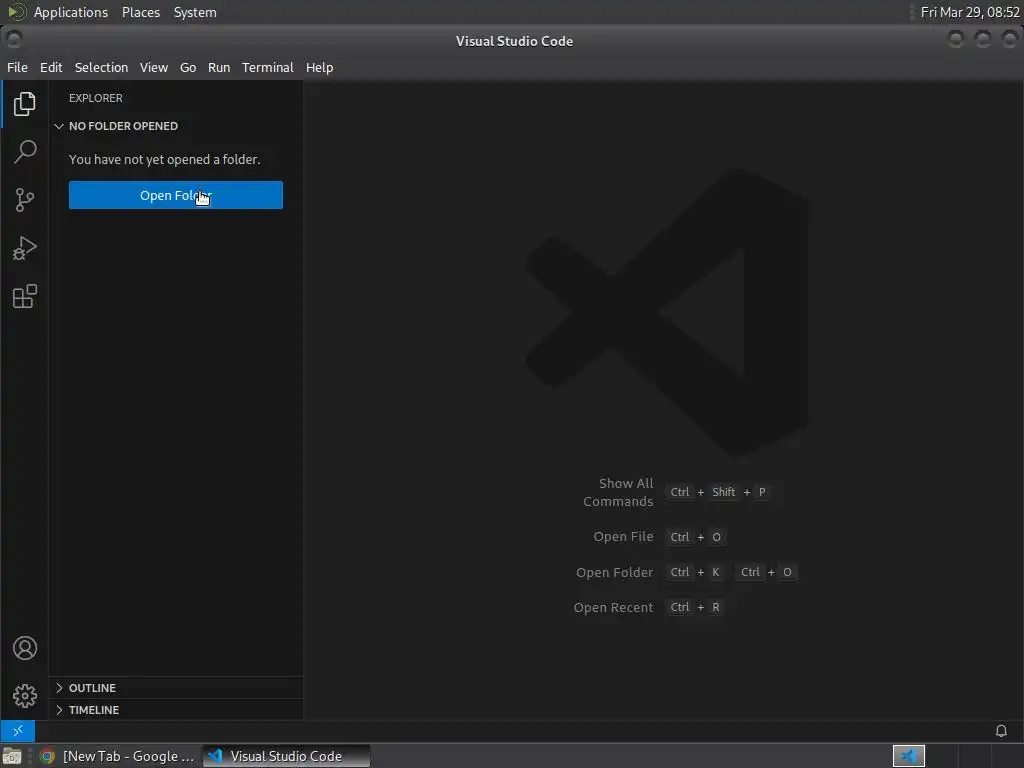Open the Help menu
Screen dimensions: 1024x768
[x=319, y=67]
